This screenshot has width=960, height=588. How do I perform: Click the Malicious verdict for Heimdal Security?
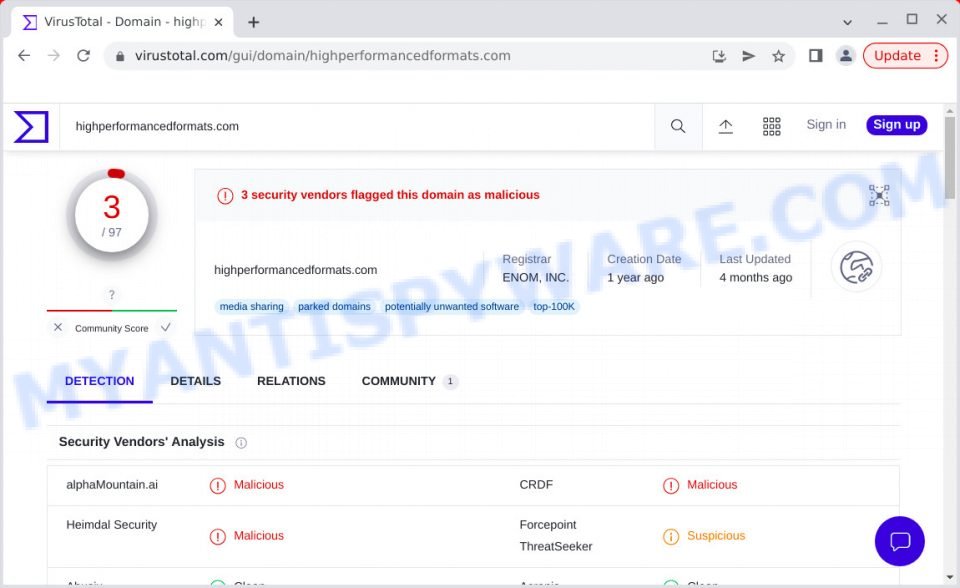[x=258, y=536]
